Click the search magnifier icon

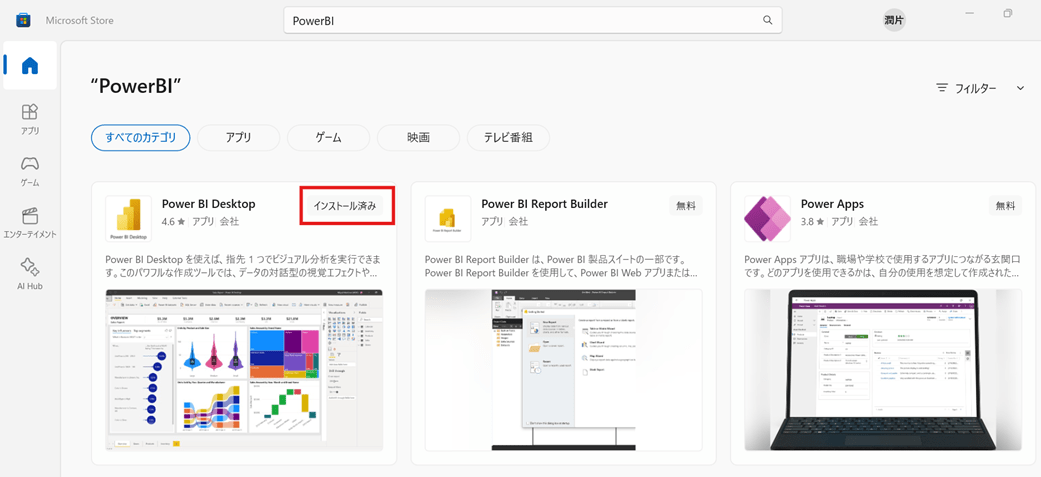[767, 20]
